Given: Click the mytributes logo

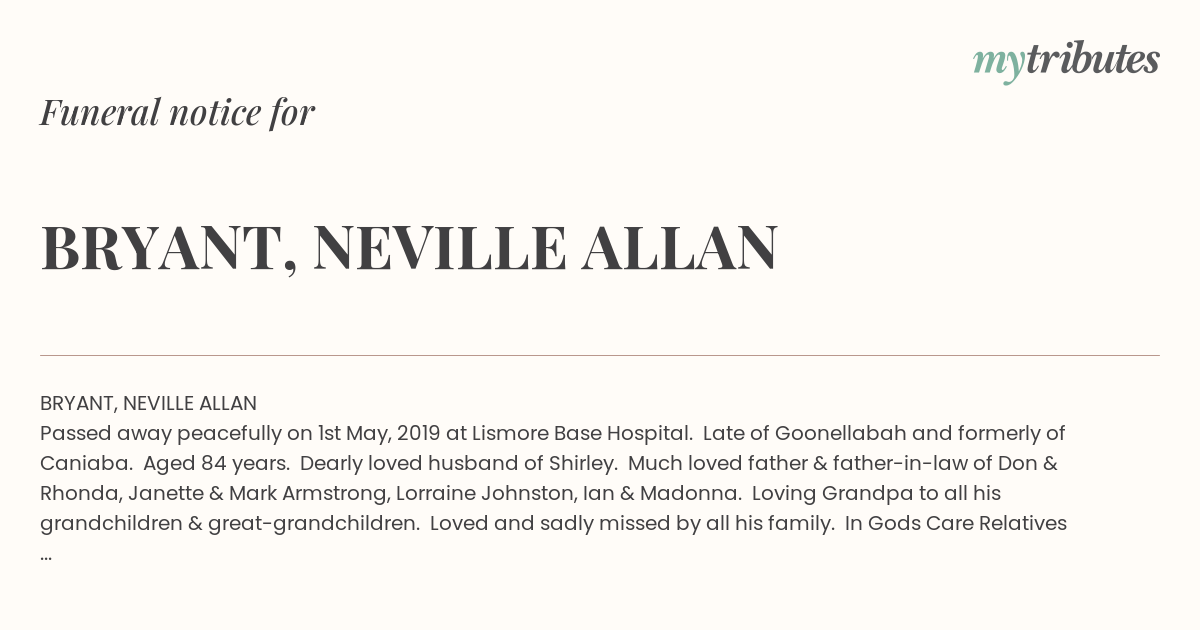Looking at the screenshot, I should point(1066,61).
